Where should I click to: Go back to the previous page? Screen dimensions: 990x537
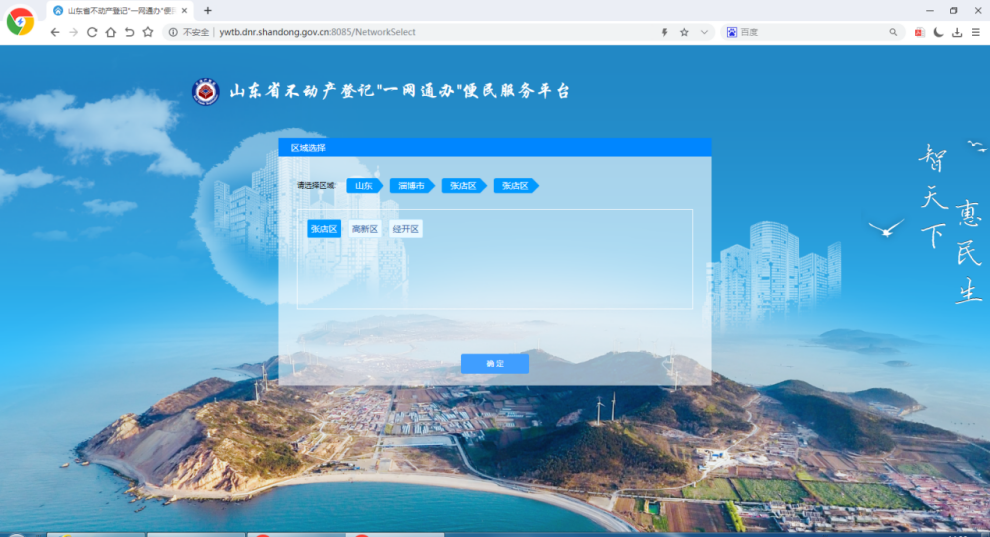pos(55,32)
